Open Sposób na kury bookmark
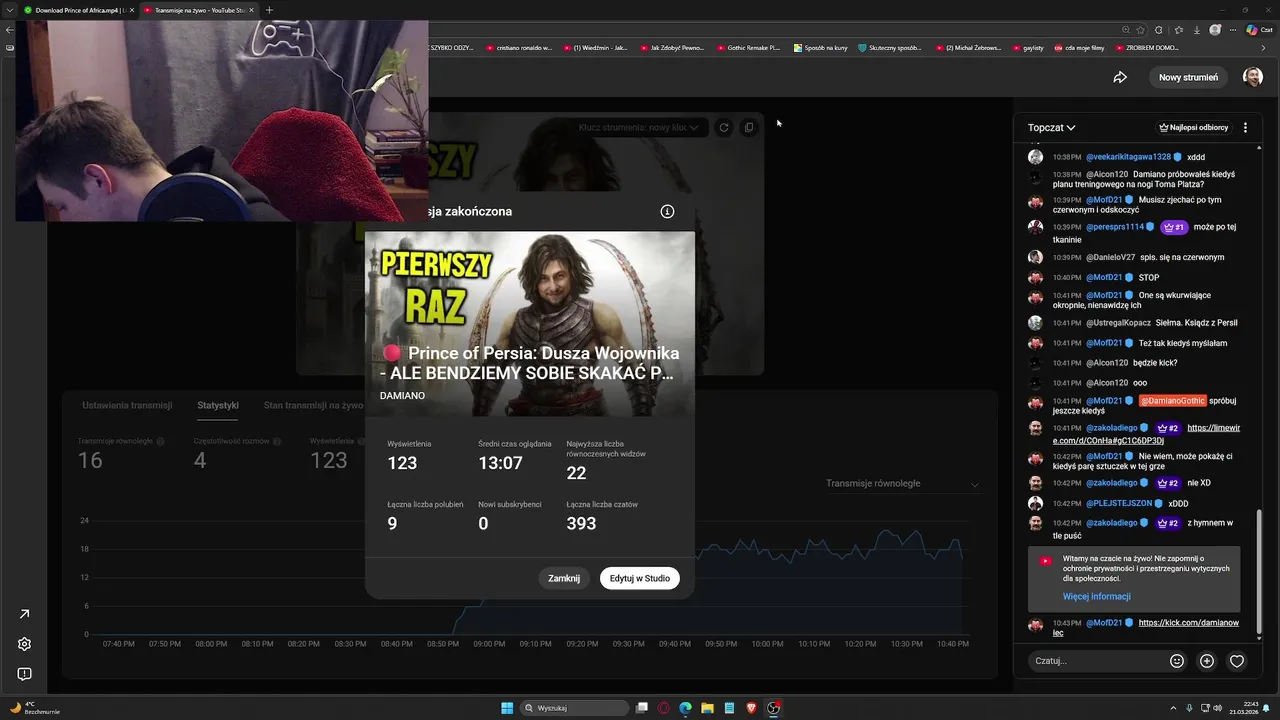1280x720 pixels. [820, 47]
